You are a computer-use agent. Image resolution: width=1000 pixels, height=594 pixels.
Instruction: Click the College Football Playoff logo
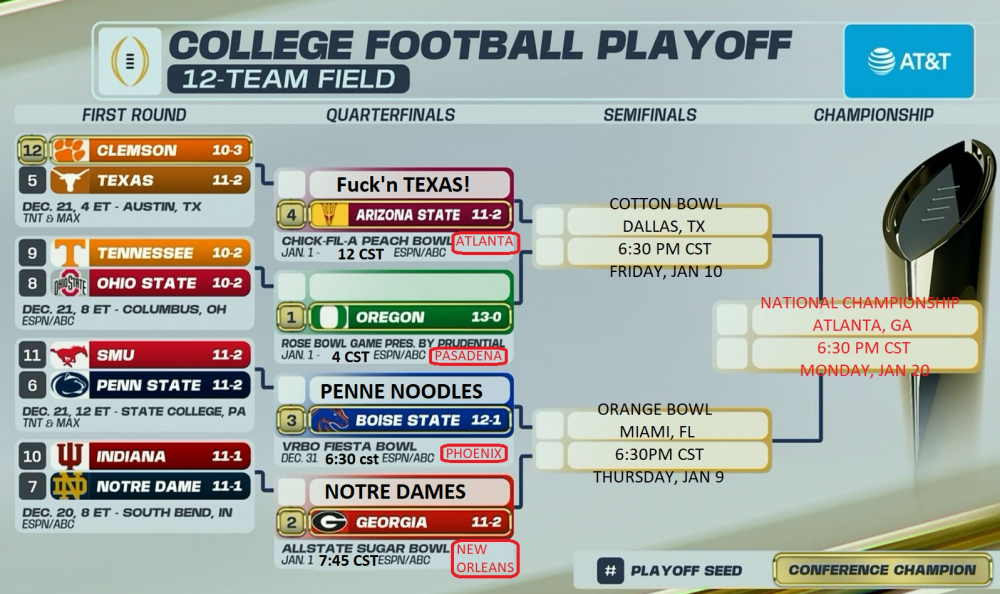128,59
